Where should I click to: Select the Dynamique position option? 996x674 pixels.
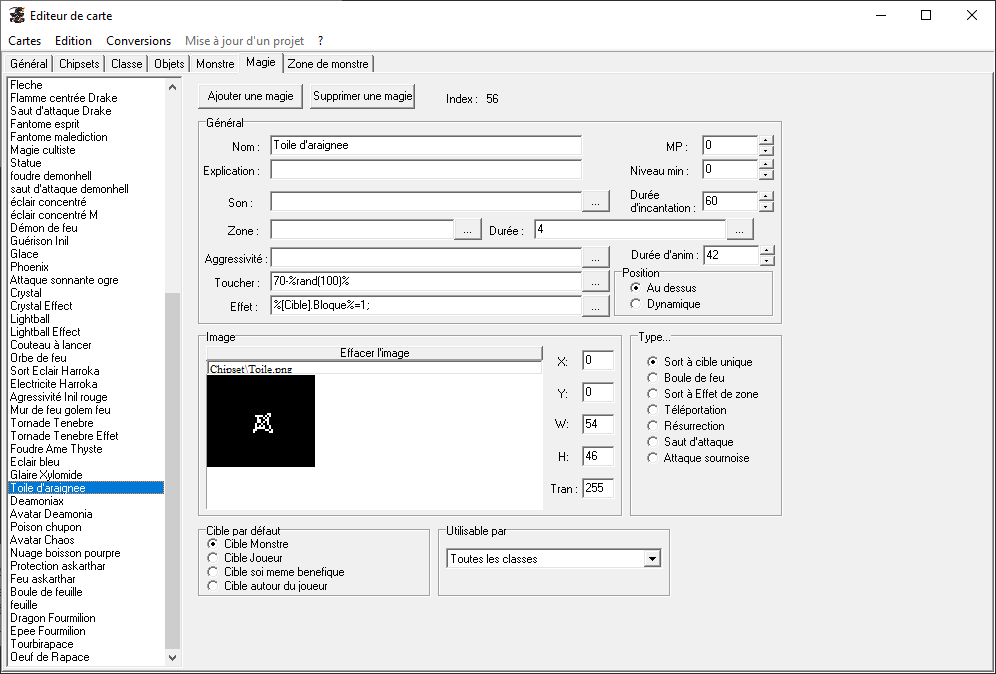click(636, 304)
